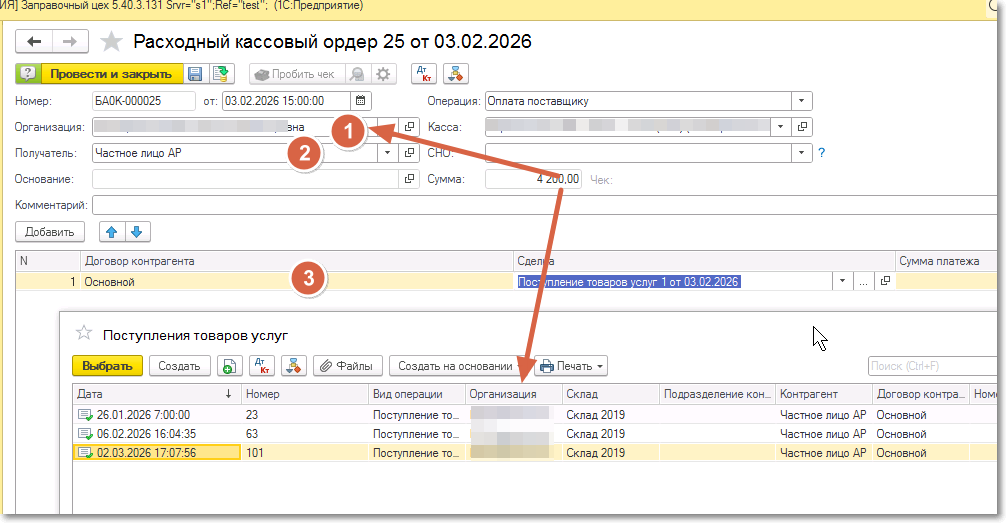Click the Комментарий input field
This screenshot has width=1006, height=523.
540,205
